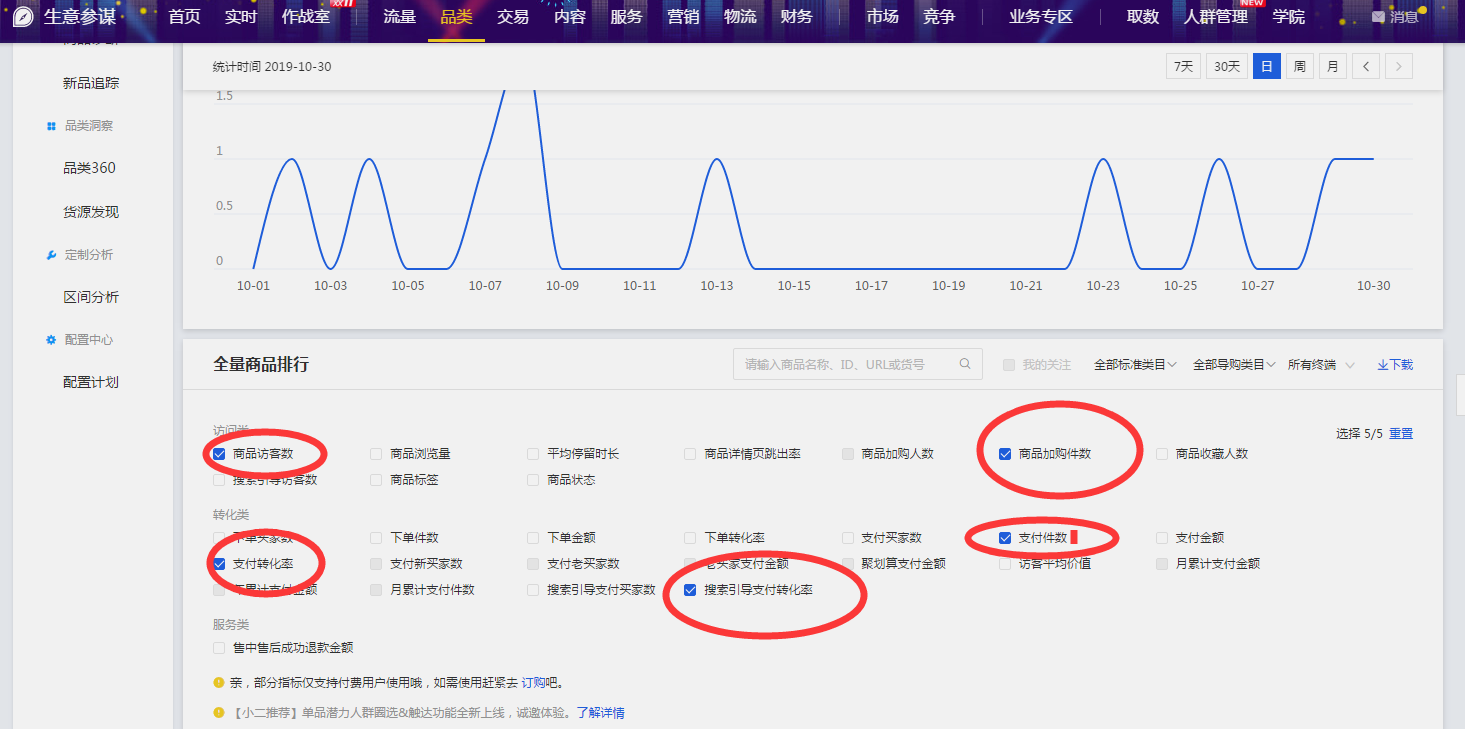
Task: Open the 所有终端 dropdown
Action: tap(1321, 365)
